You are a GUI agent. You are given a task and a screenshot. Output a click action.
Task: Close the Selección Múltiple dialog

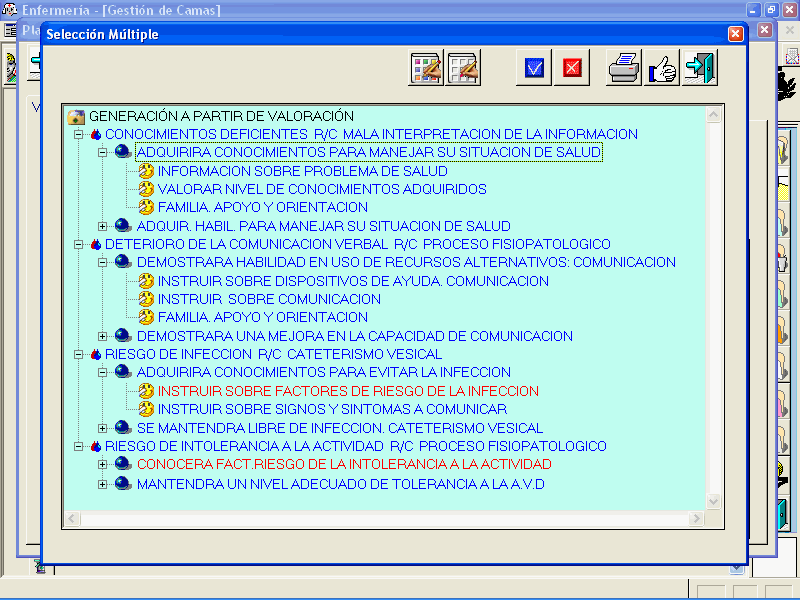coord(736,34)
